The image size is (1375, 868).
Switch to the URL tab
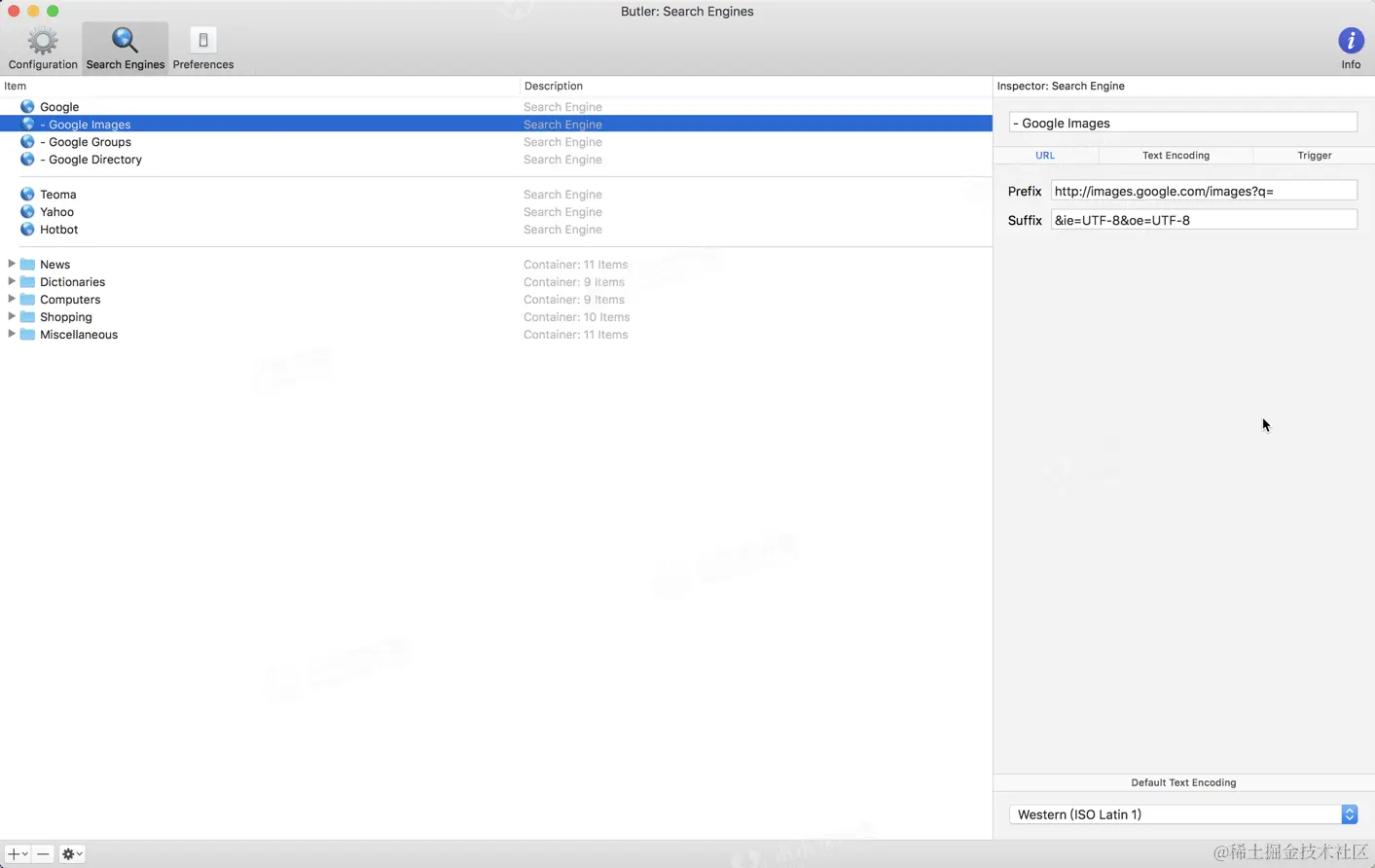coord(1045,156)
